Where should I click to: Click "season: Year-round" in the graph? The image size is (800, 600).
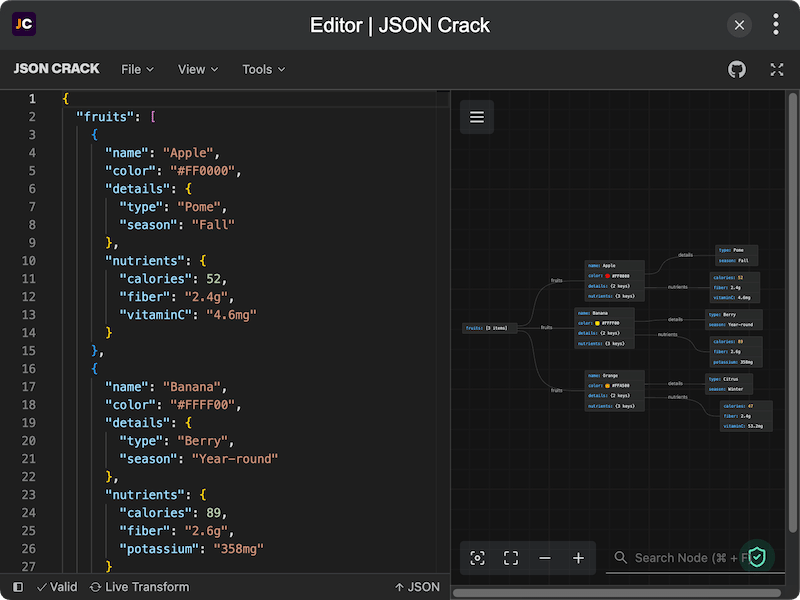[x=734, y=324]
